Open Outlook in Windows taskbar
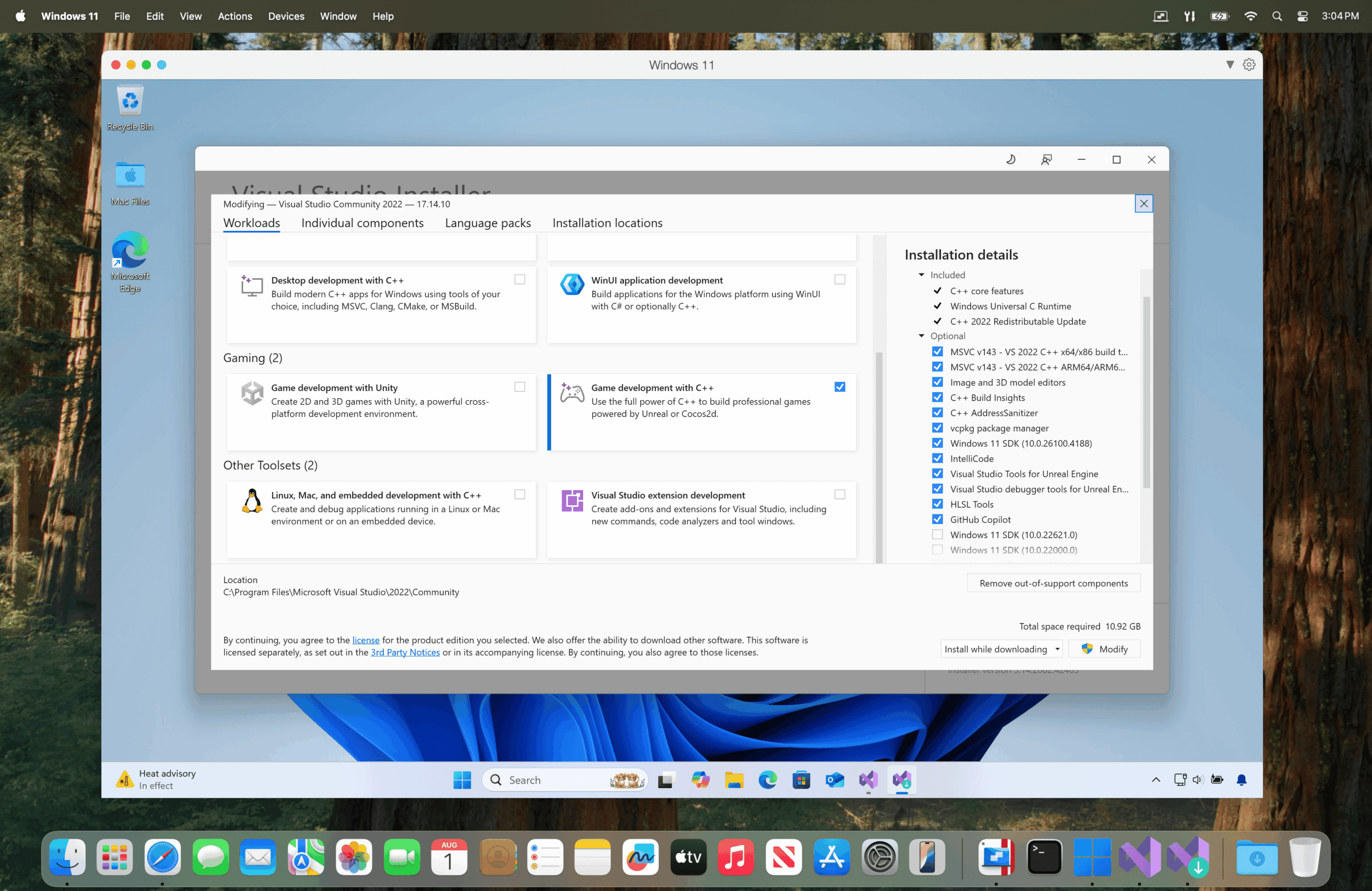This screenshot has width=1372, height=891. (x=835, y=780)
